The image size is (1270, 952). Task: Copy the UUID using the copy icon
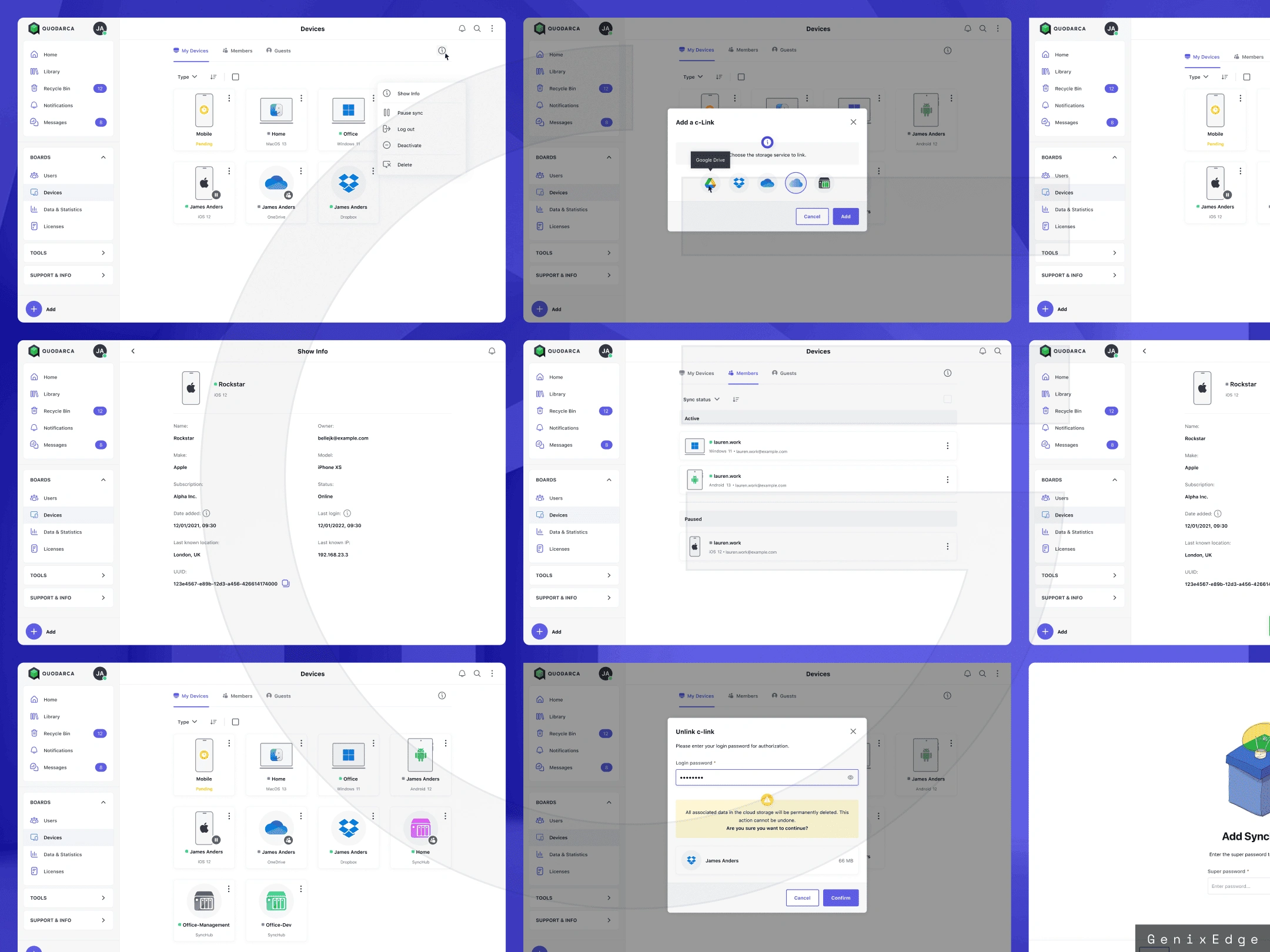click(x=286, y=584)
